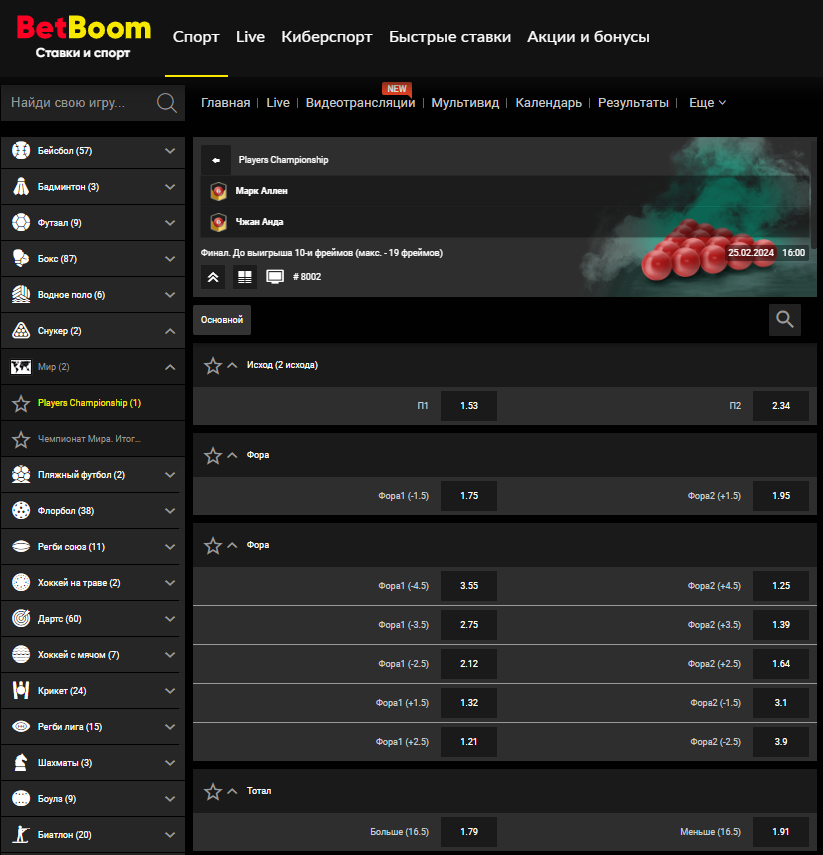Expand the Бокс (87) chevron
The width and height of the screenshot is (823, 855).
[x=170, y=258]
